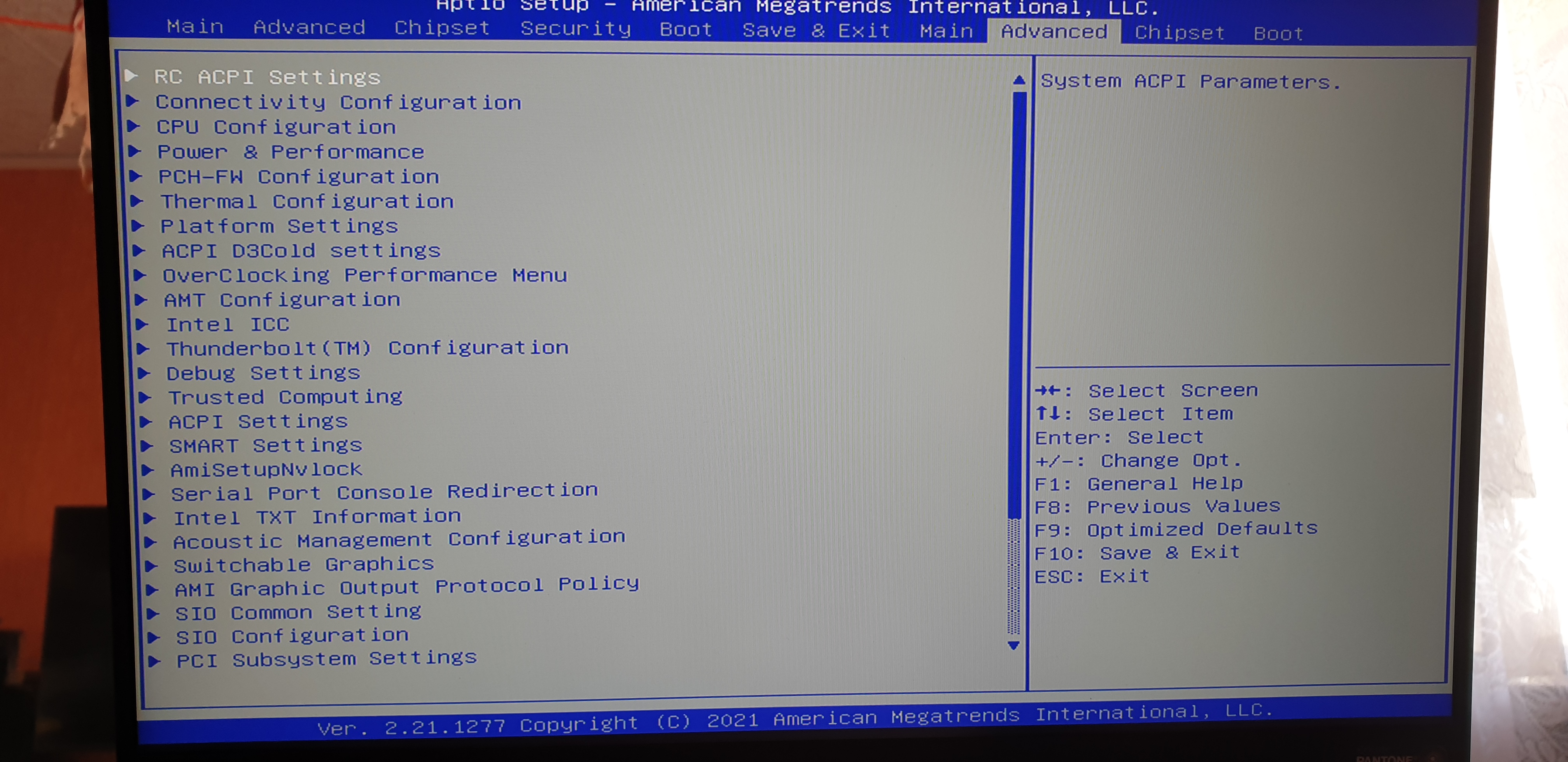This screenshot has width=1568, height=762.
Task: Select Intel TXT Information entry
Action: click(317, 517)
